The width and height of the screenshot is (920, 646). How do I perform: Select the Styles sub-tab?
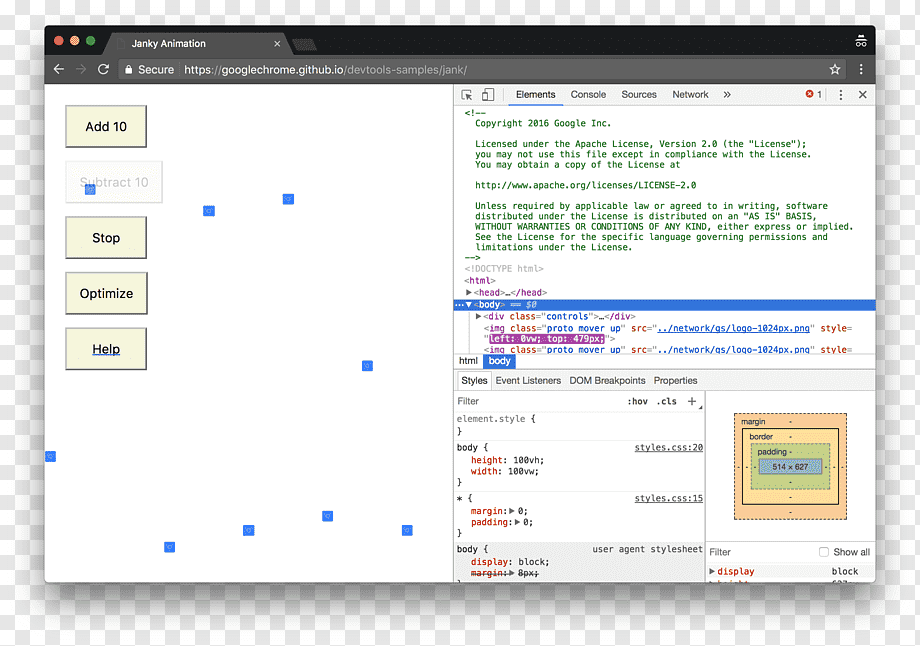474,380
